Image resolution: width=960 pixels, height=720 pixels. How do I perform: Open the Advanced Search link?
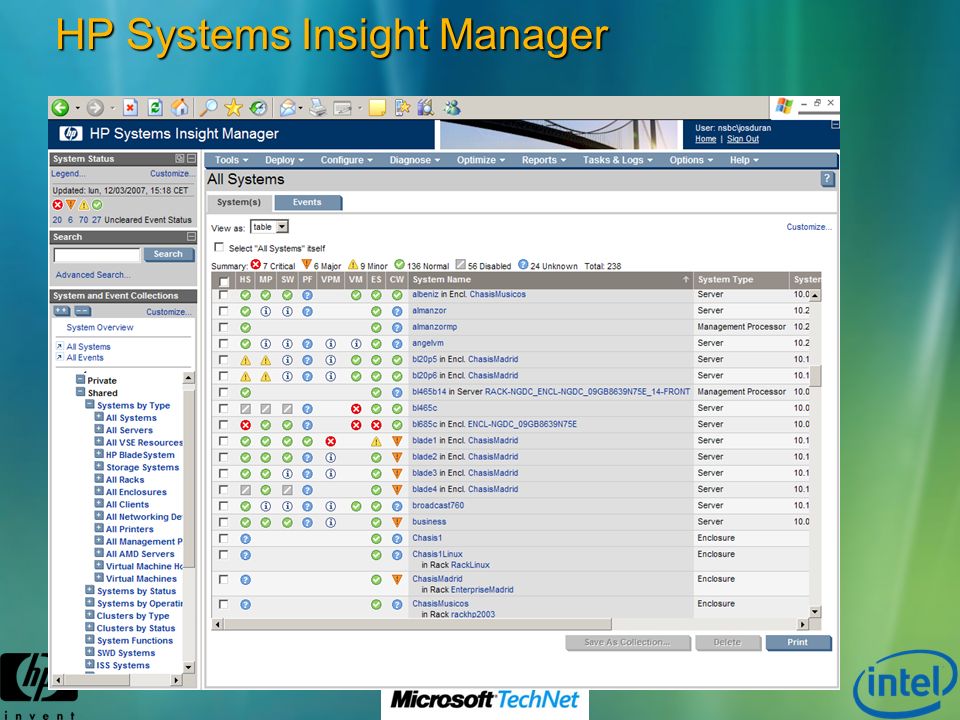93,275
